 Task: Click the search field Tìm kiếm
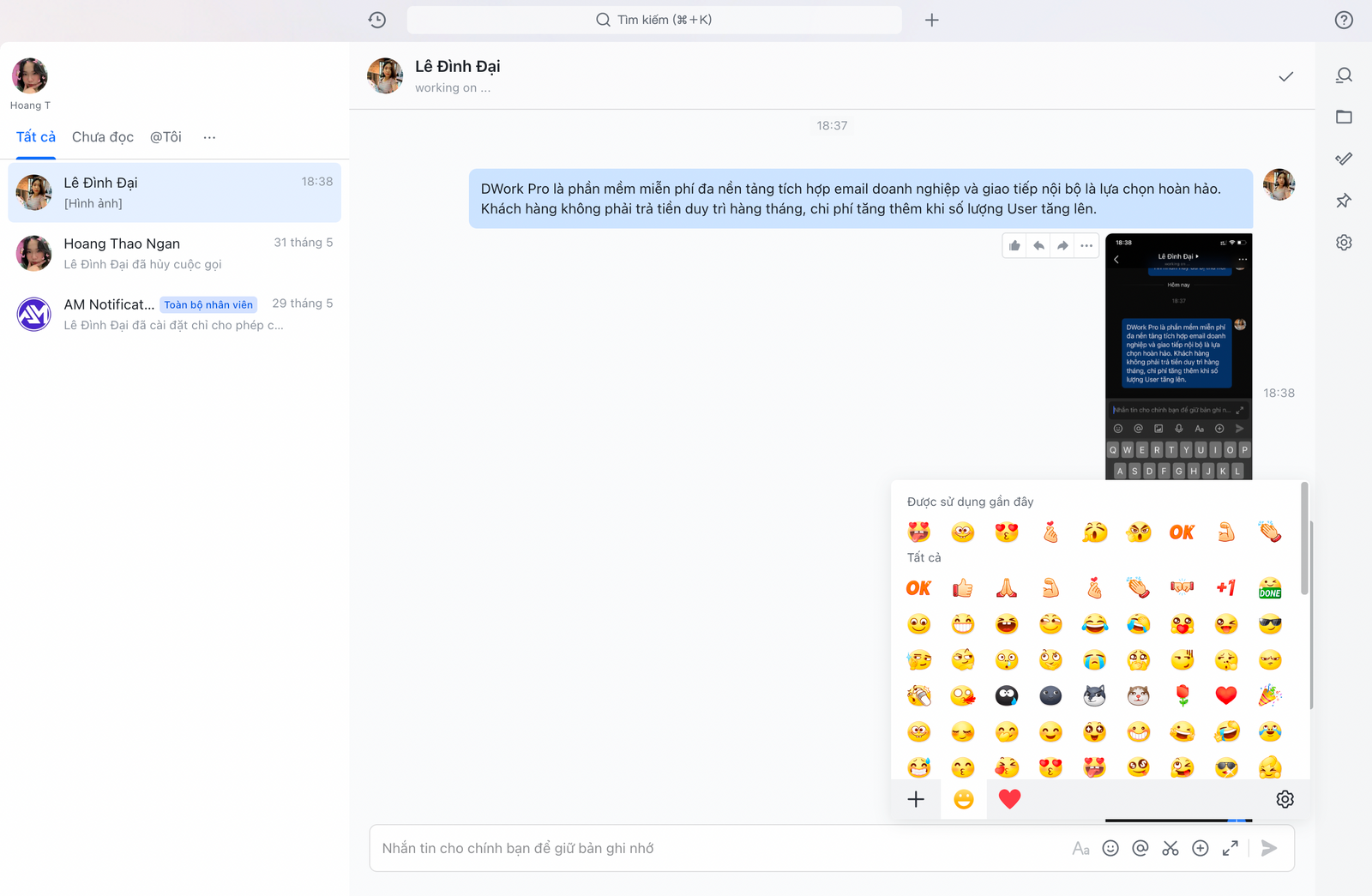tap(653, 20)
